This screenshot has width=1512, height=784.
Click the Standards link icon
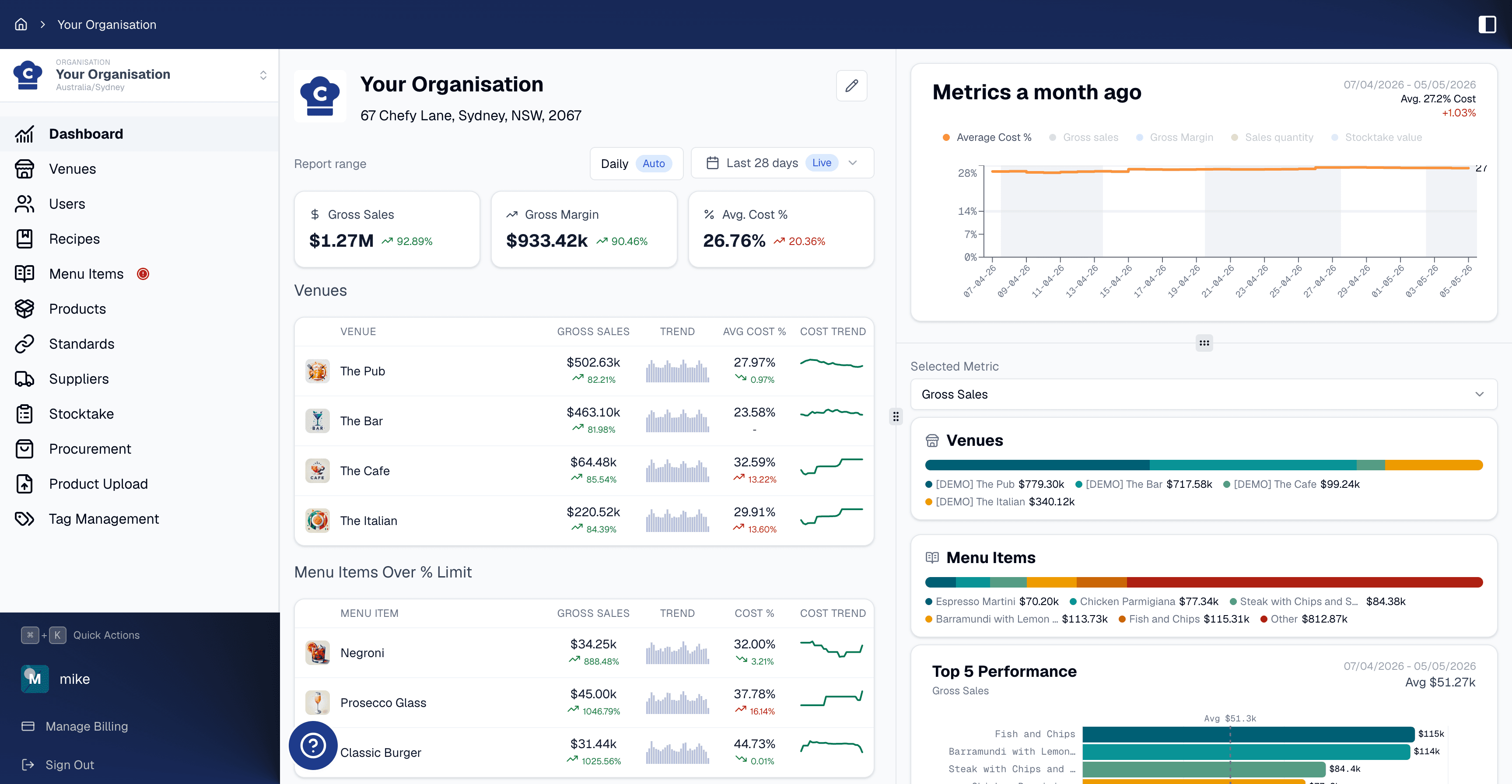coord(24,344)
